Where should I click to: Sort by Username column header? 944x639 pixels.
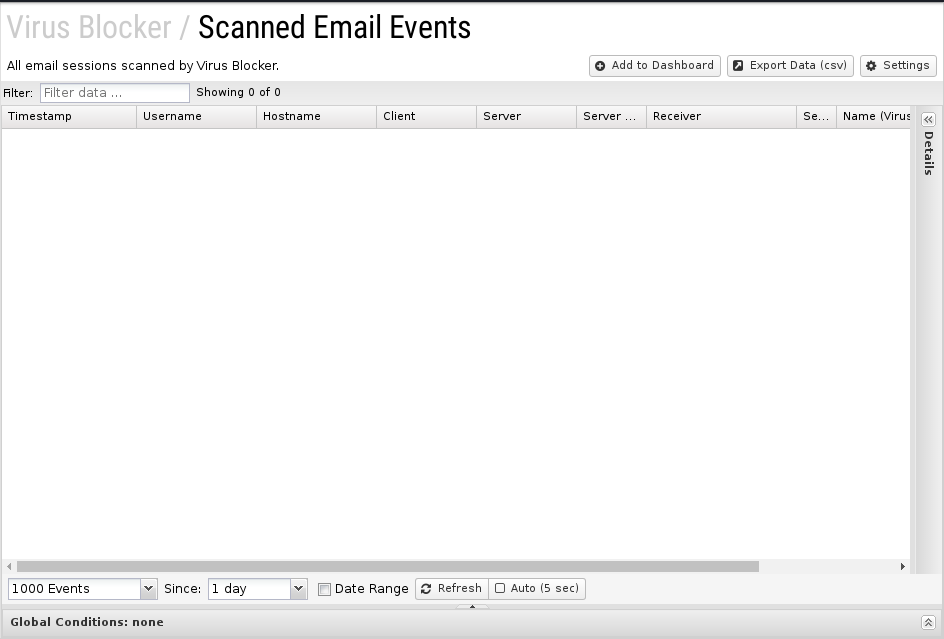(x=196, y=116)
